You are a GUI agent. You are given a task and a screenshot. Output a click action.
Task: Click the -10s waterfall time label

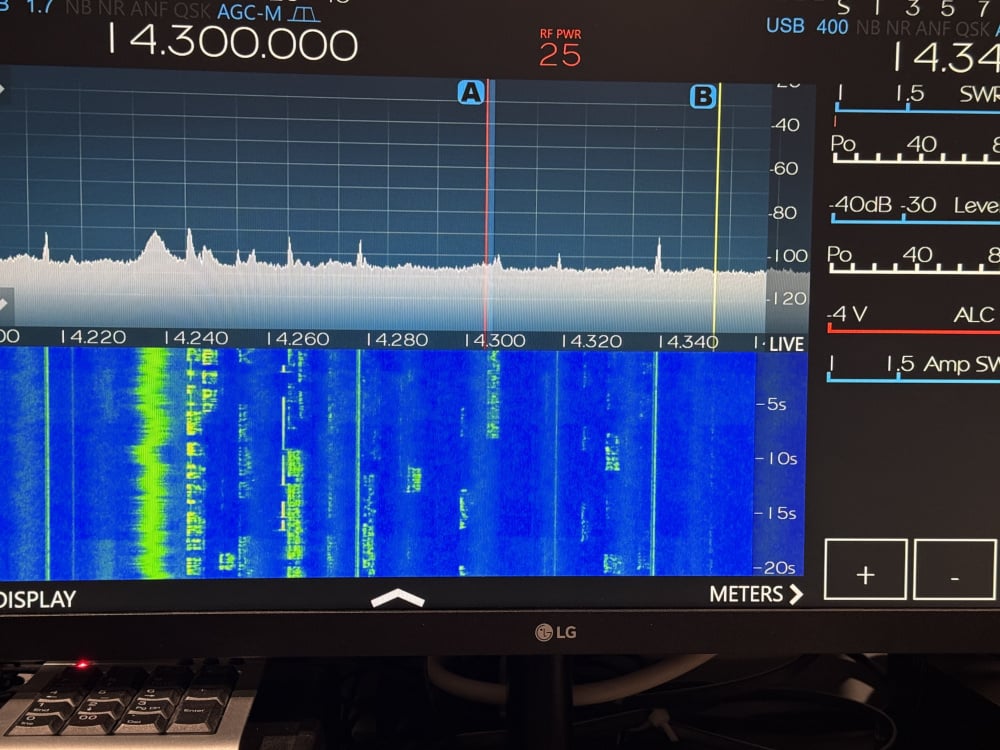tap(776, 459)
